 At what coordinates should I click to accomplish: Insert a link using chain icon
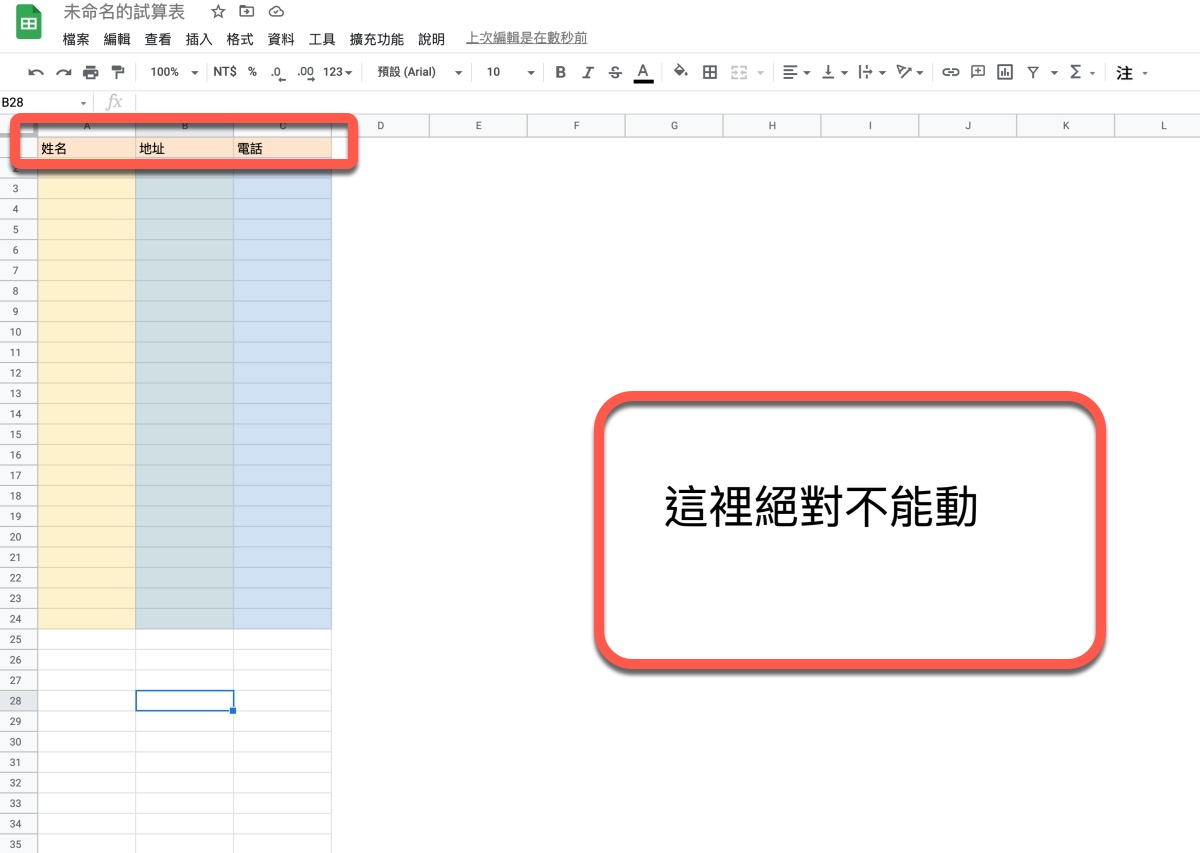[x=951, y=72]
